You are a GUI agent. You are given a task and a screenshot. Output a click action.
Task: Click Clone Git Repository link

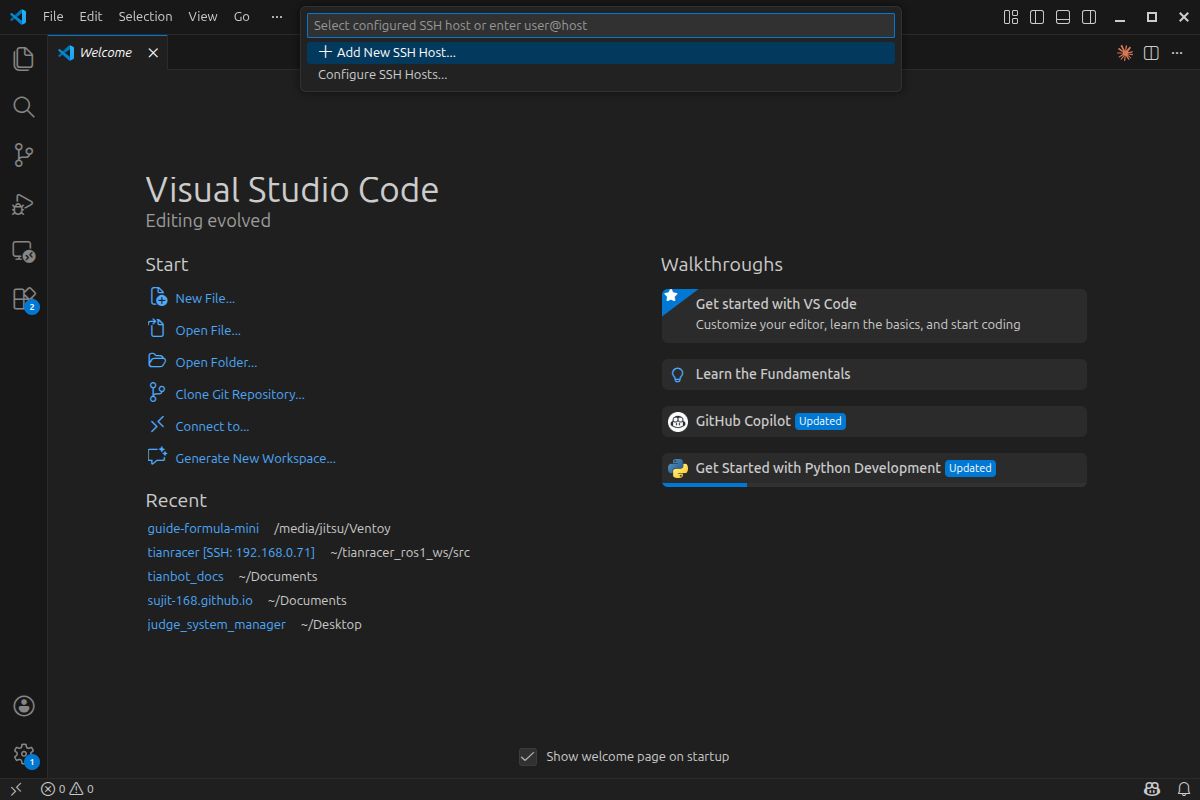(x=239, y=395)
